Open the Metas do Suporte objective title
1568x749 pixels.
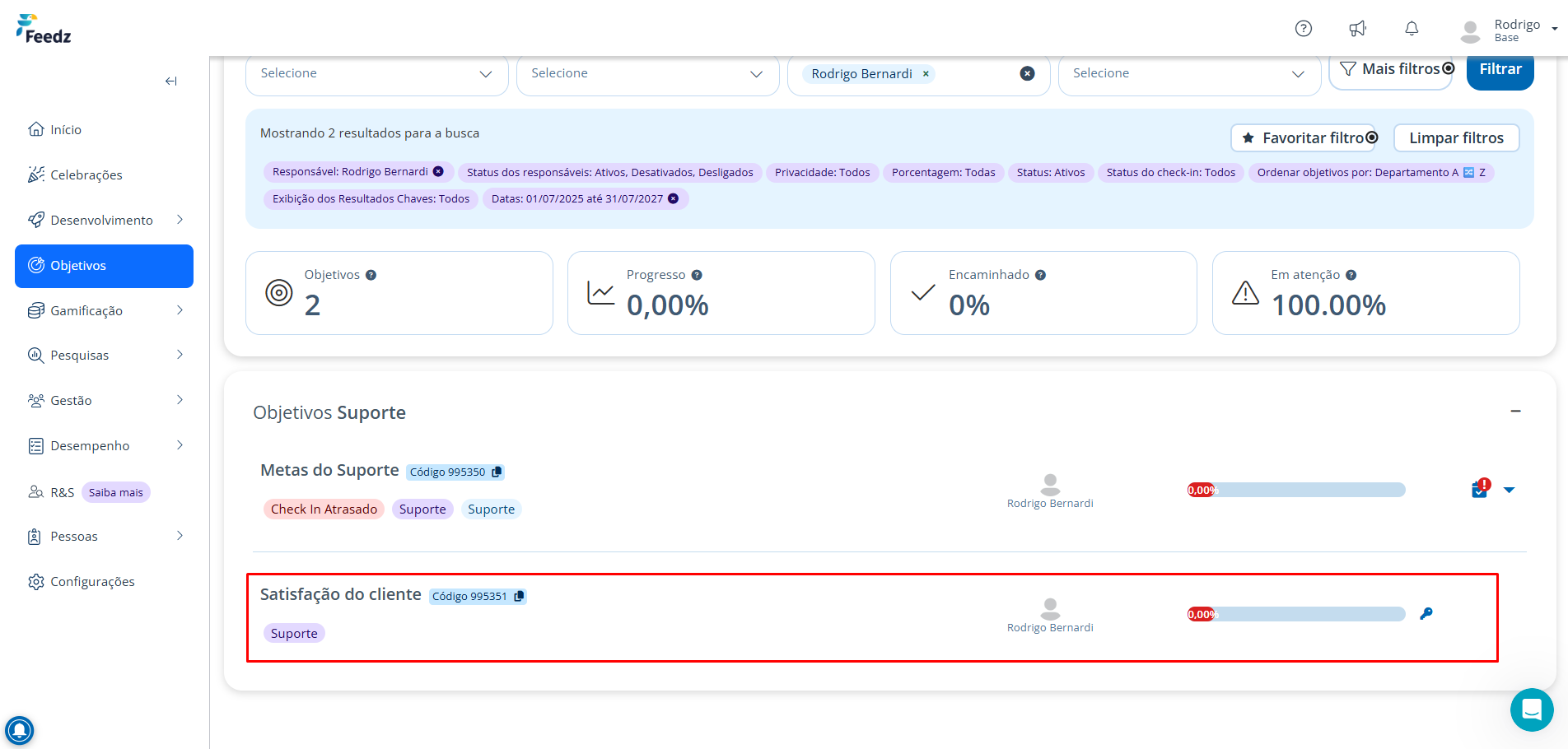(x=329, y=470)
